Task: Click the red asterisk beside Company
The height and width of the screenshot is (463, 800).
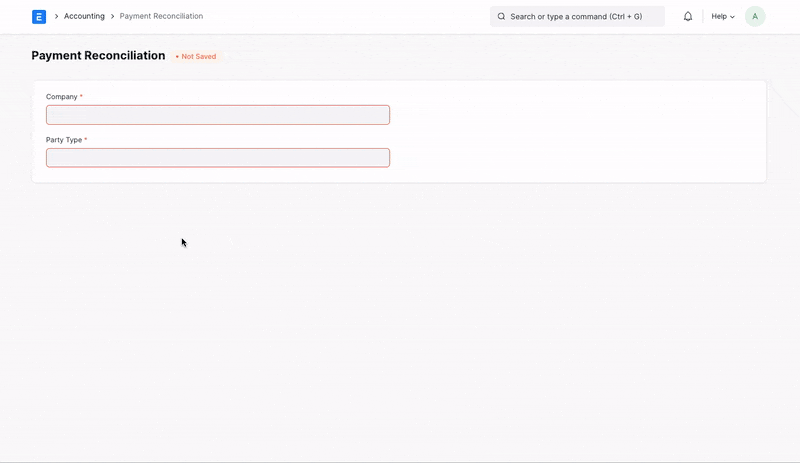Action: 81,97
